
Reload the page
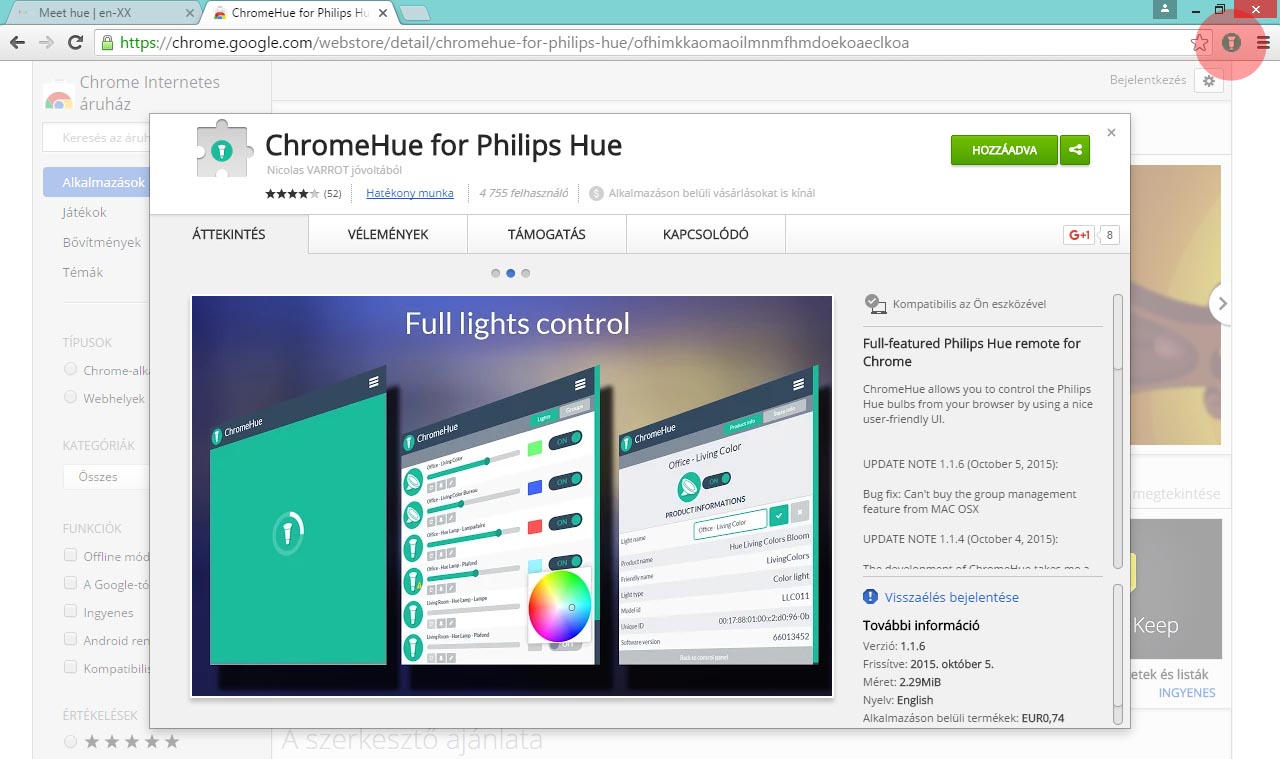75,43
